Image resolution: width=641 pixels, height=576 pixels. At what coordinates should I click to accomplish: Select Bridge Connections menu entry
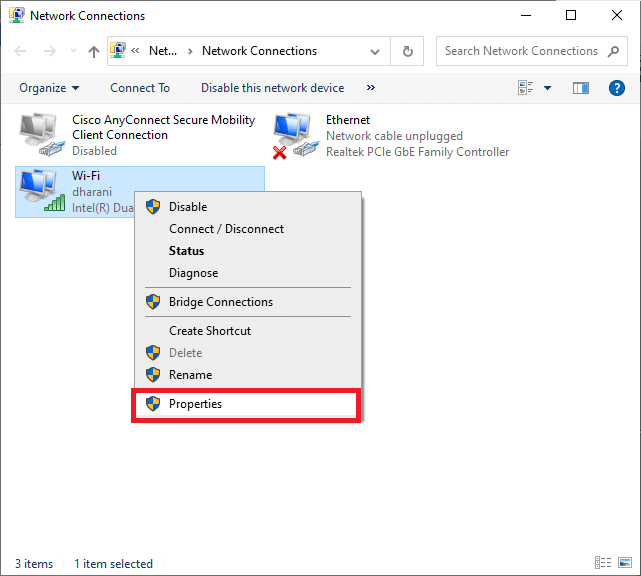(220, 302)
